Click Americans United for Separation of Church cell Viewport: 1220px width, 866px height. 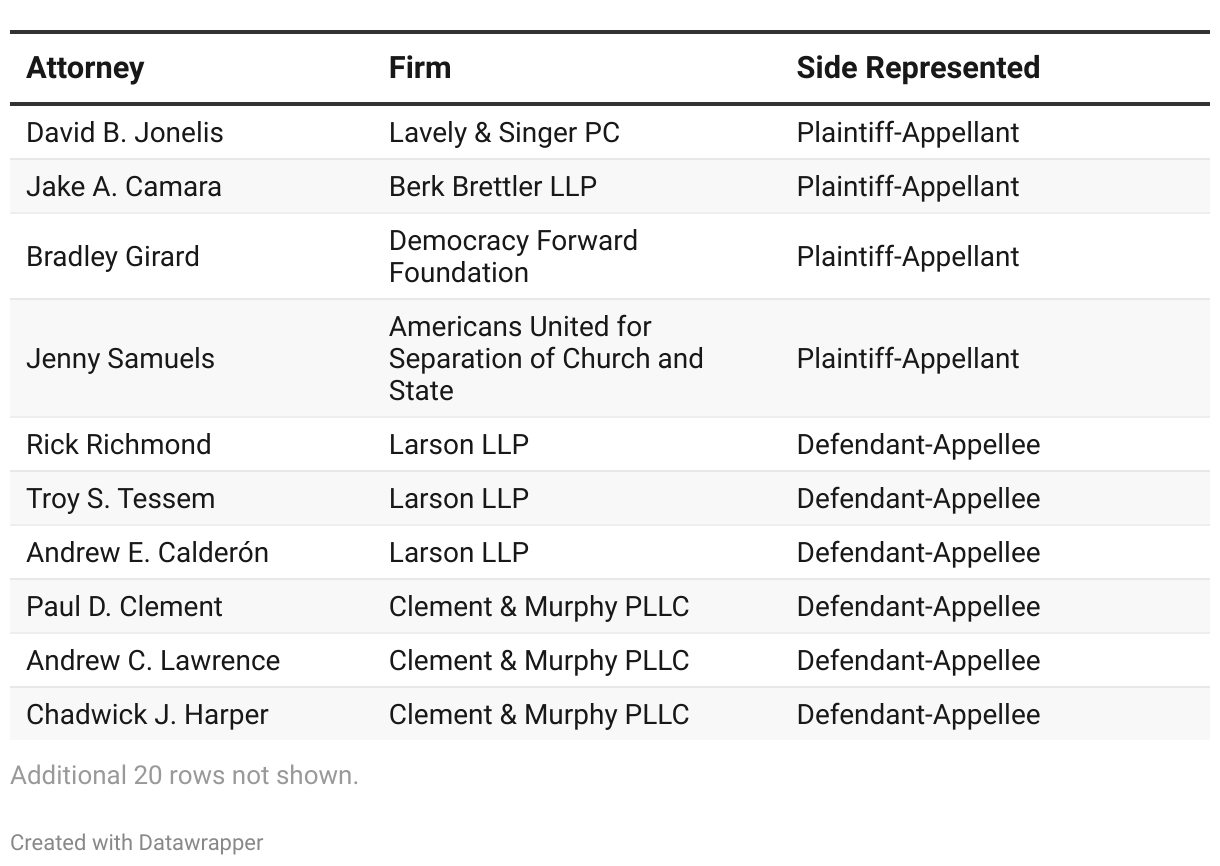(545, 359)
